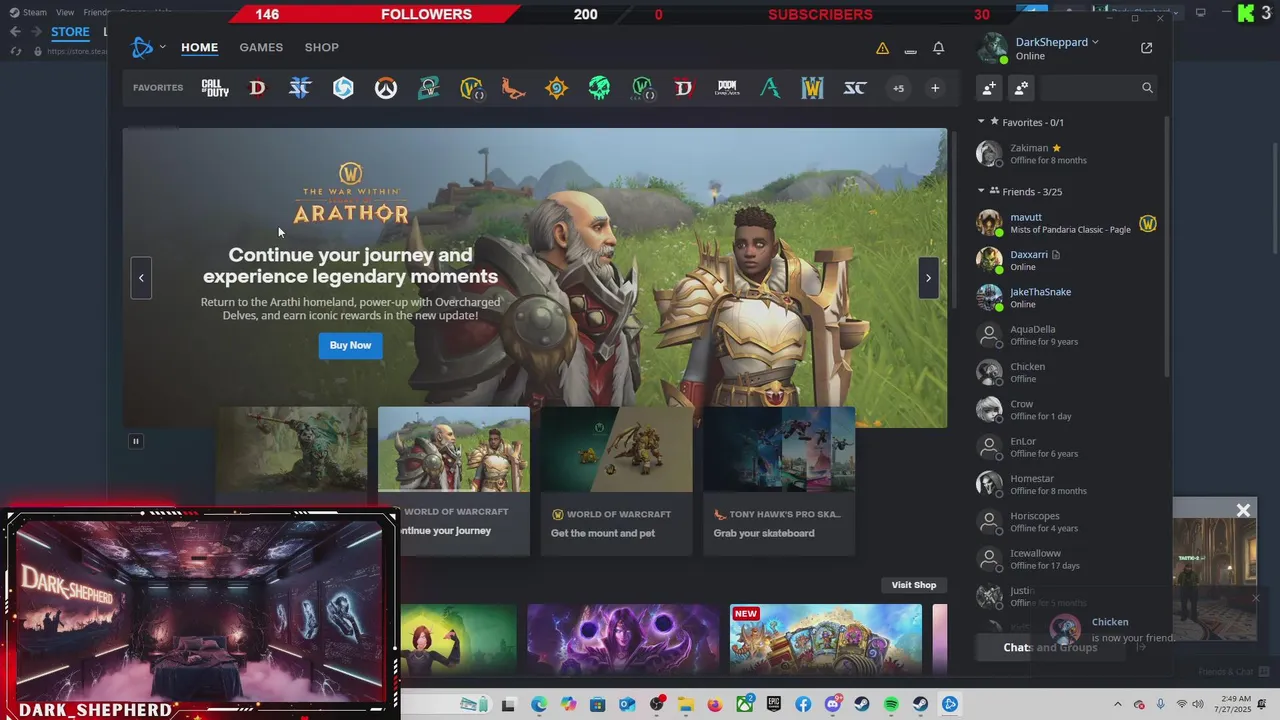Open the Diablo icon beside Call of Duty
This screenshot has width=1280, height=720.
[x=257, y=88]
